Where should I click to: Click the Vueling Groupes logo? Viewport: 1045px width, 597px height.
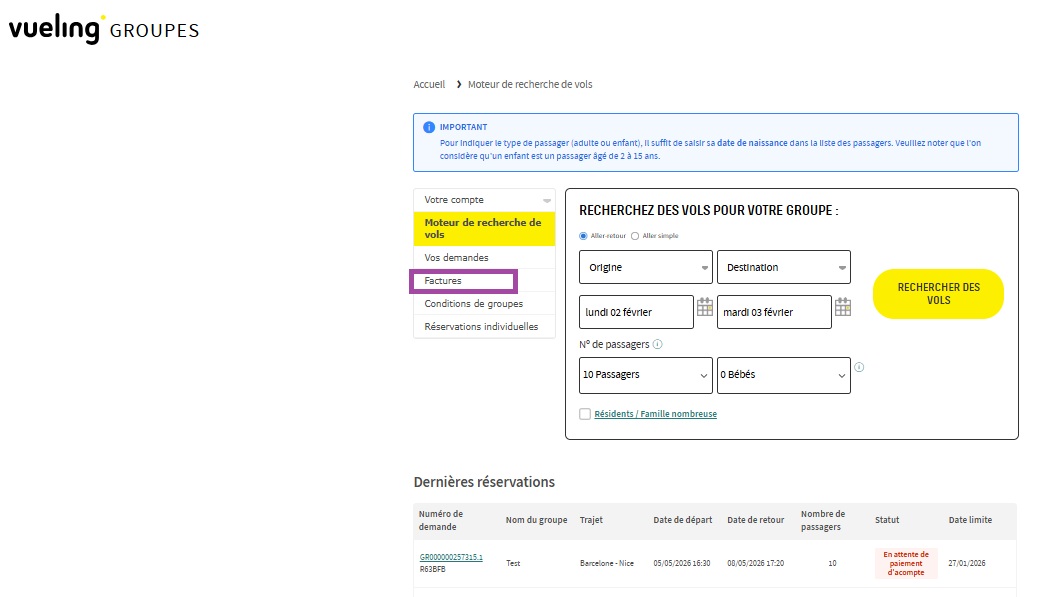pos(103,28)
